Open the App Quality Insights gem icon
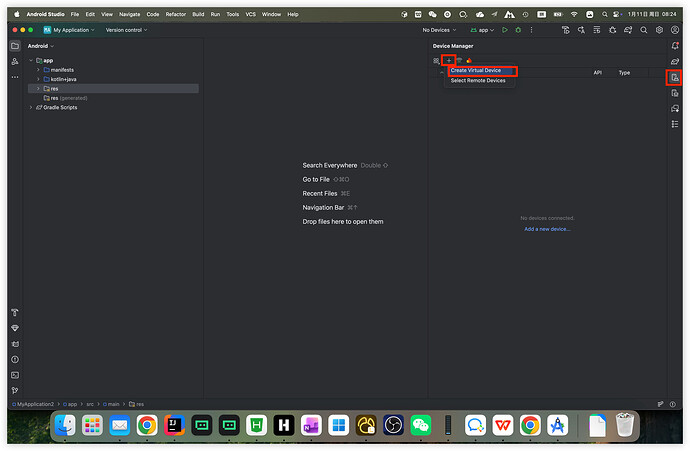Viewport: 690px width, 451px height. click(15, 328)
